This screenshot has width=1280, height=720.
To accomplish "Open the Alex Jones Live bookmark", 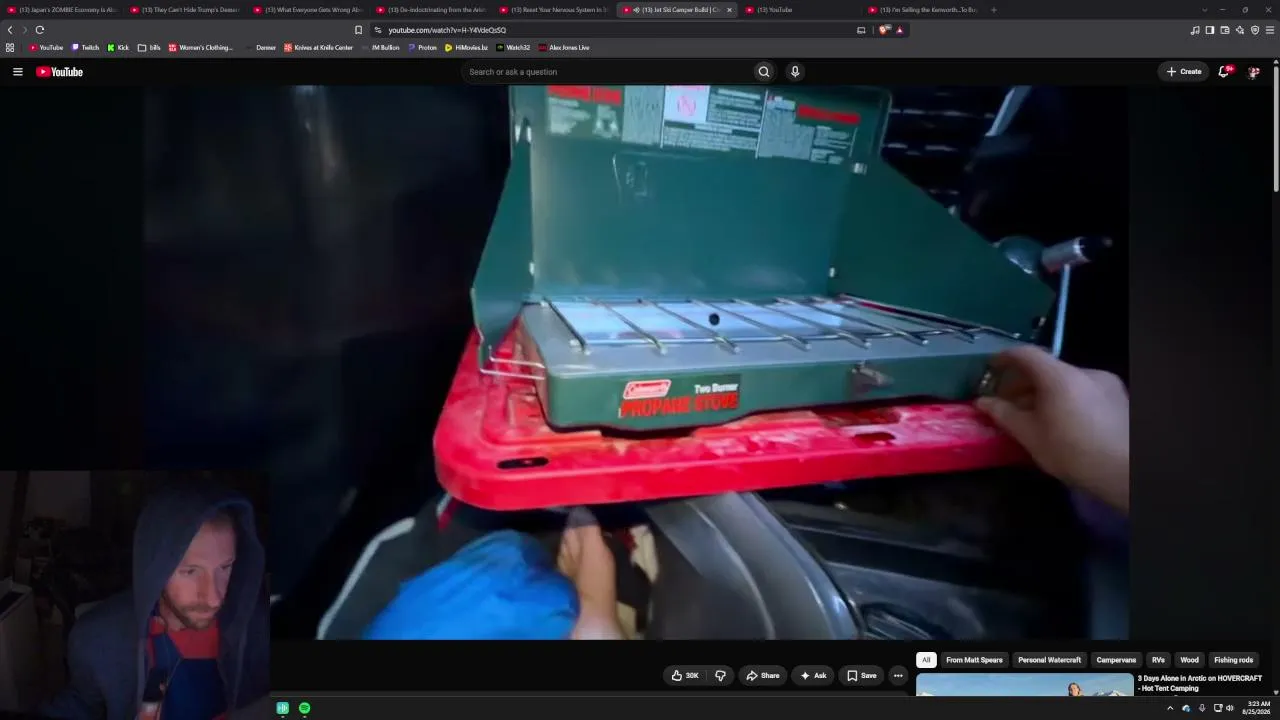I will click(564, 47).
